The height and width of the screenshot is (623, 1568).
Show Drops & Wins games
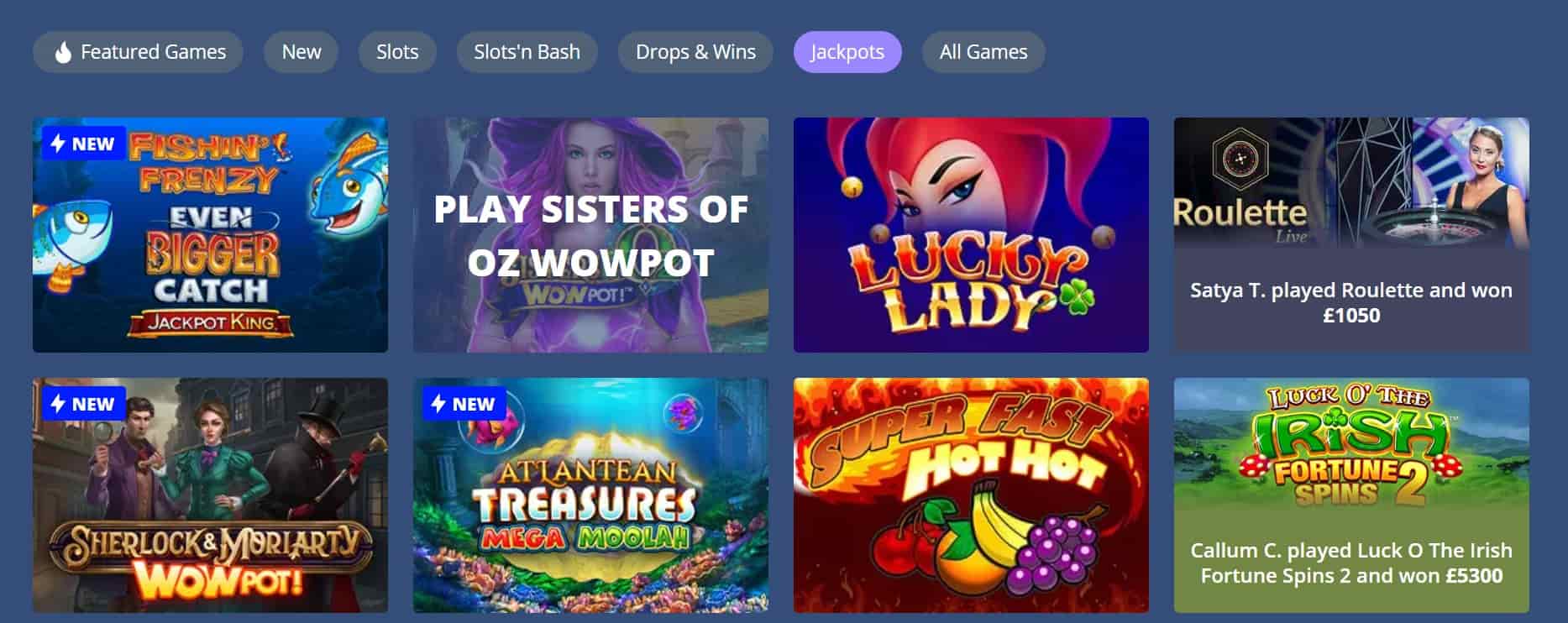pos(695,52)
